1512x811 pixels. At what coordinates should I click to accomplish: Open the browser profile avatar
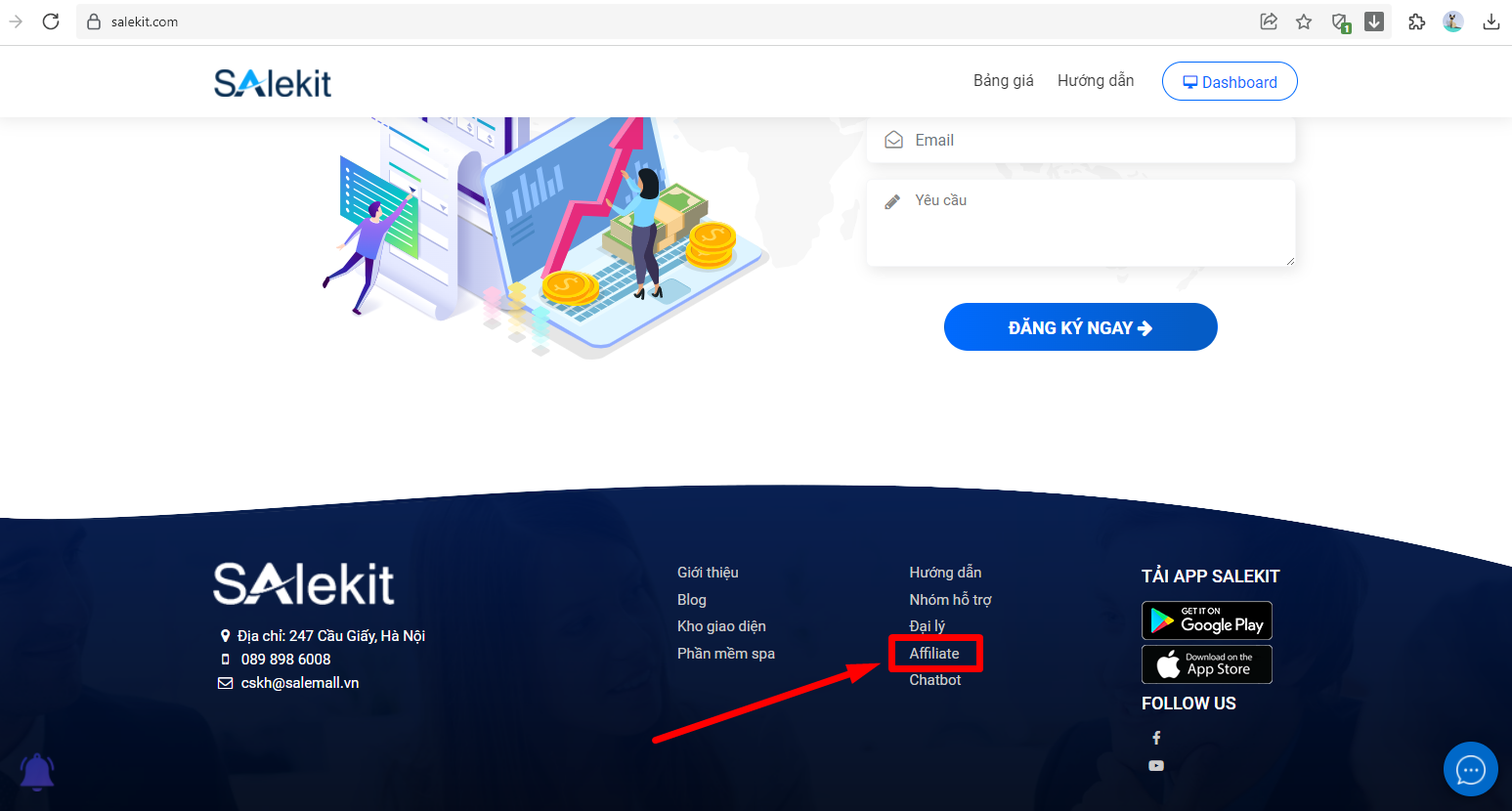pos(1453,21)
